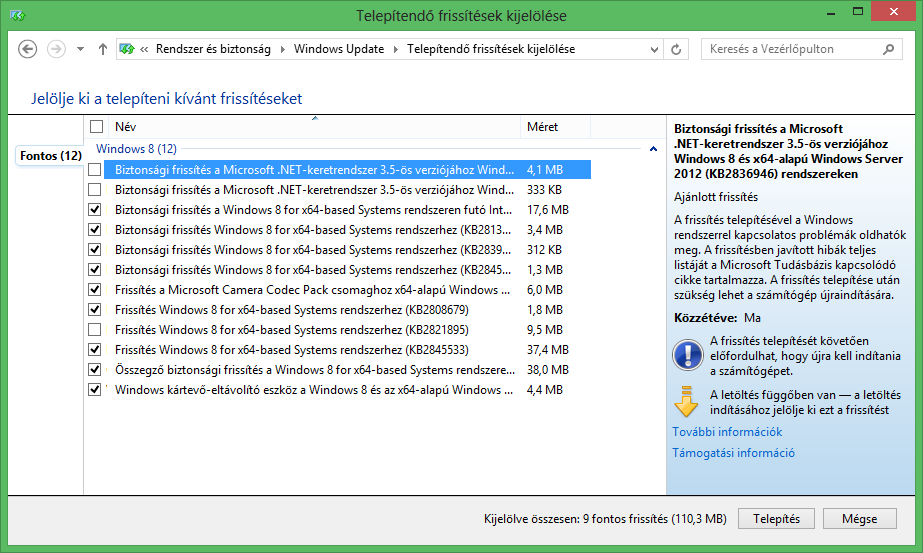Check the 333 KB .NET 3.5 update
The height and width of the screenshot is (553, 923).
[95, 190]
